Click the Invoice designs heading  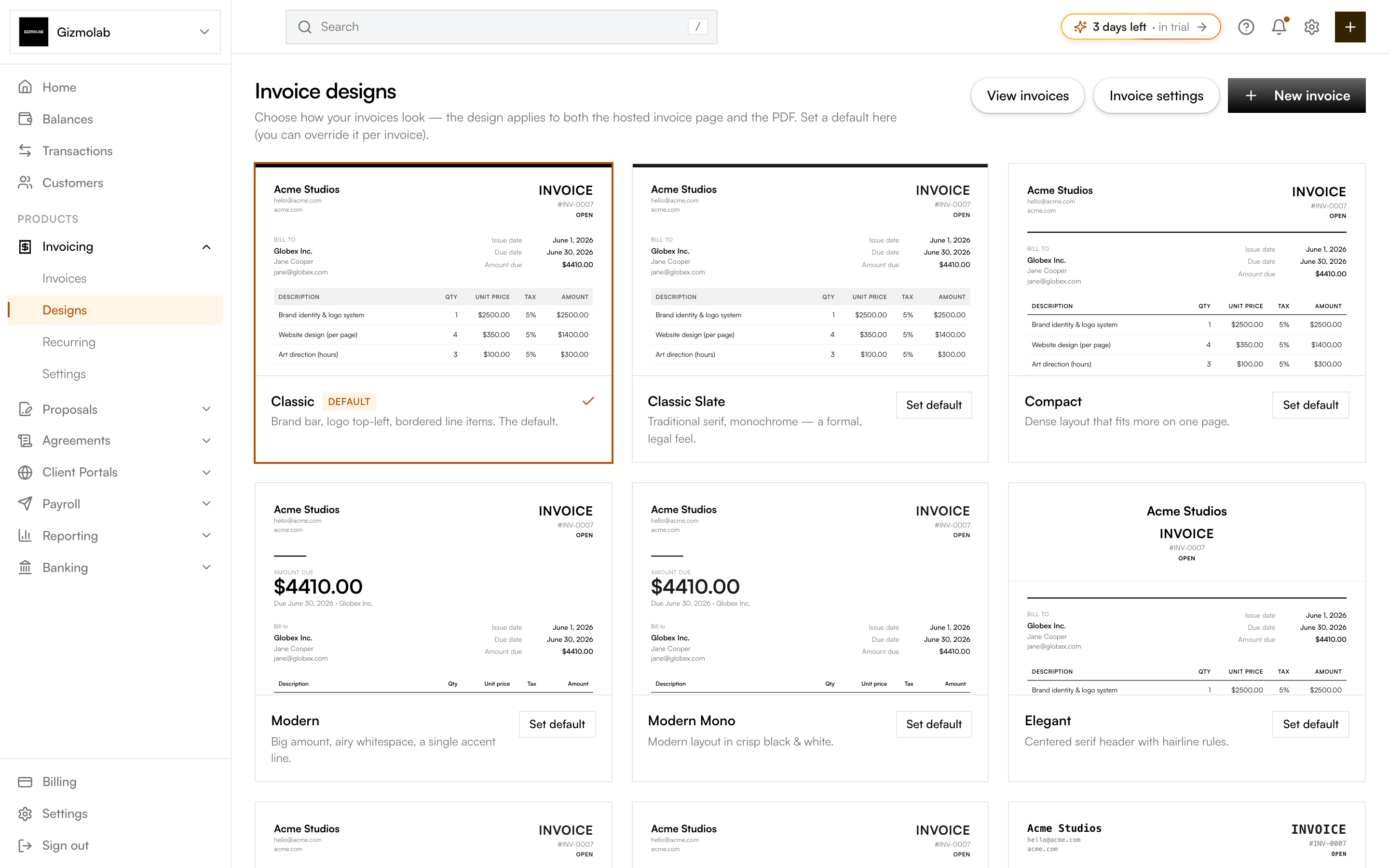point(326,91)
